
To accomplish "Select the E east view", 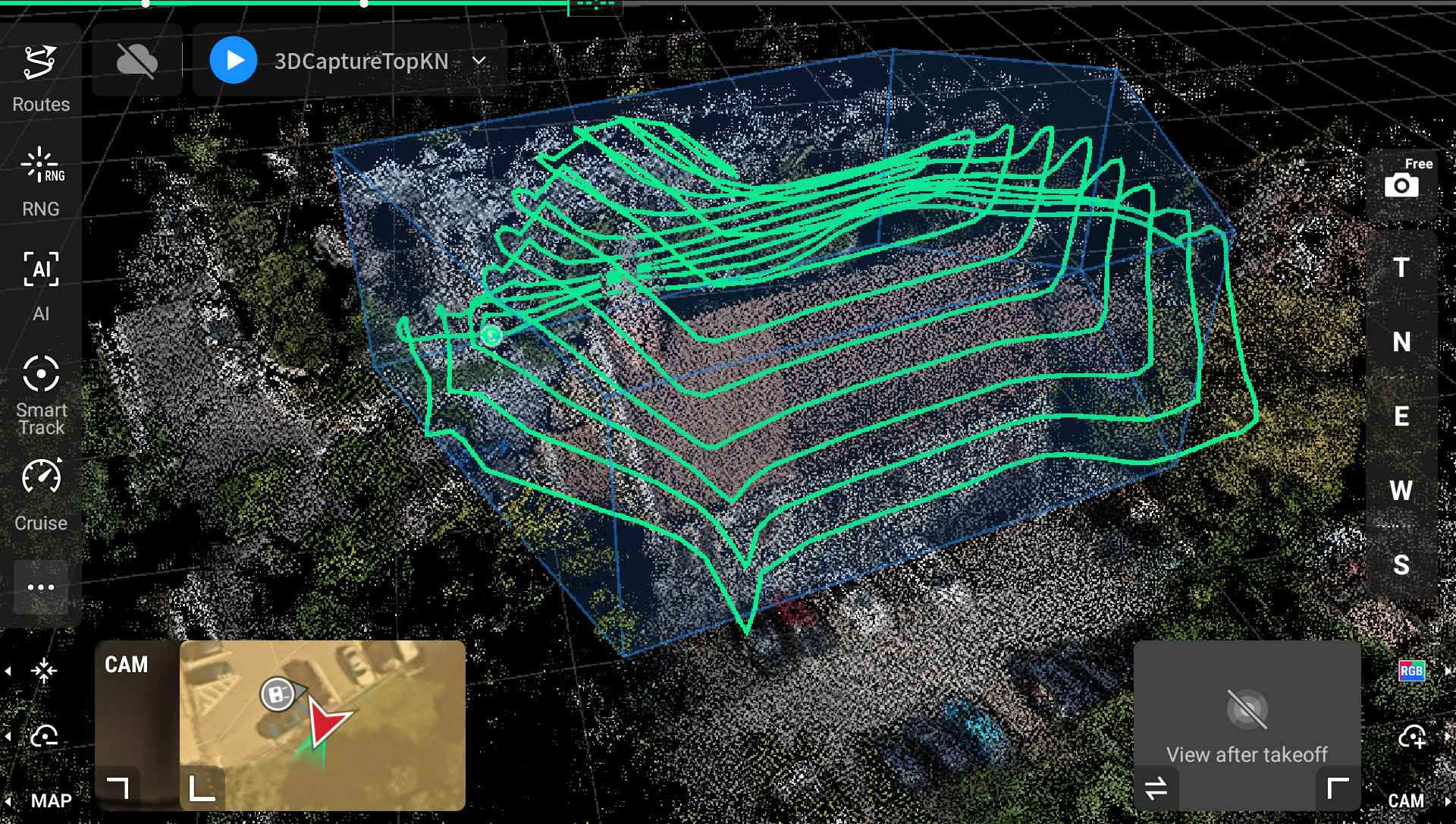I will point(1401,416).
